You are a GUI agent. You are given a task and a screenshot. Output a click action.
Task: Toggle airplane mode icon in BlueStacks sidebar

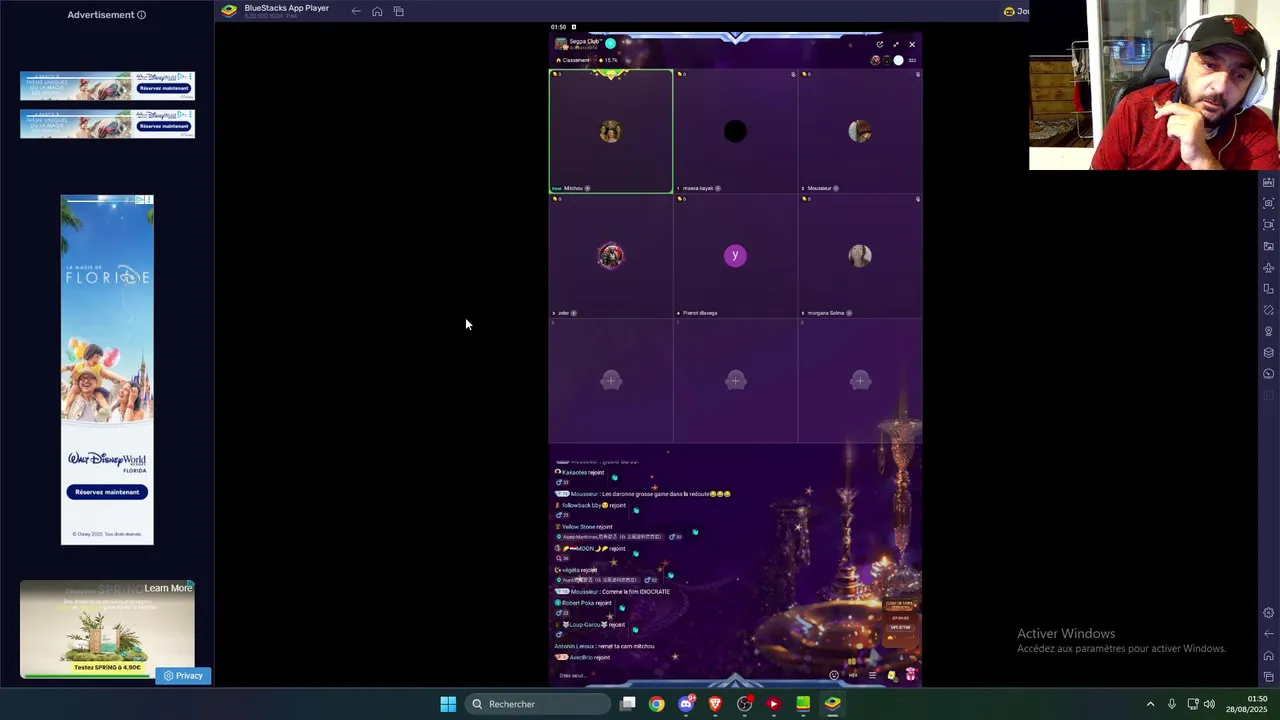point(1268,267)
